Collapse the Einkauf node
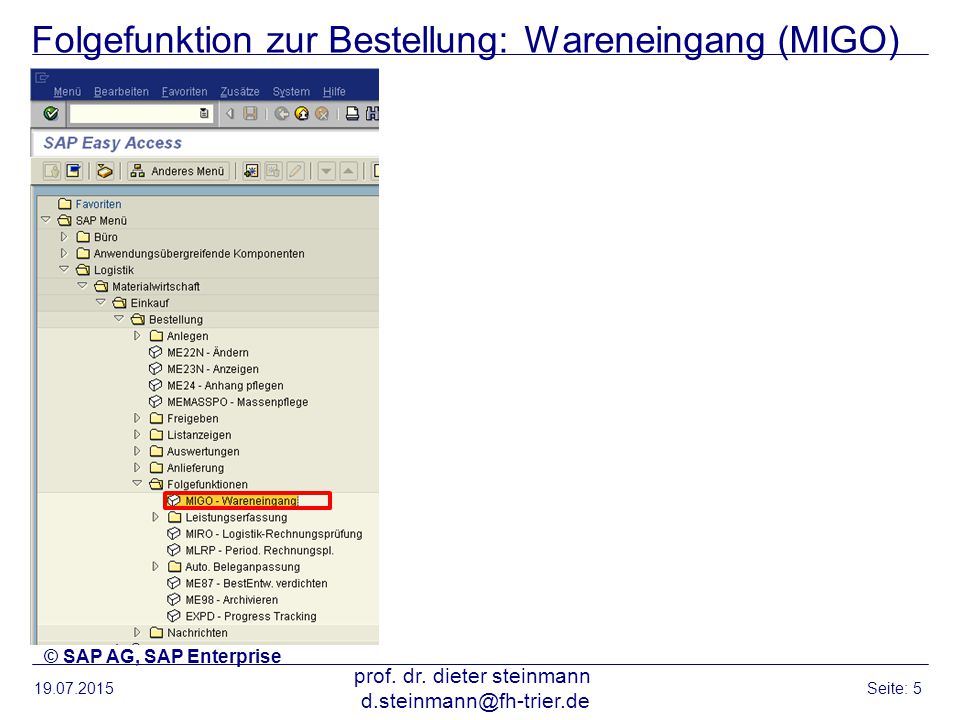This screenshot has width=960, height=720. (101, 302)
